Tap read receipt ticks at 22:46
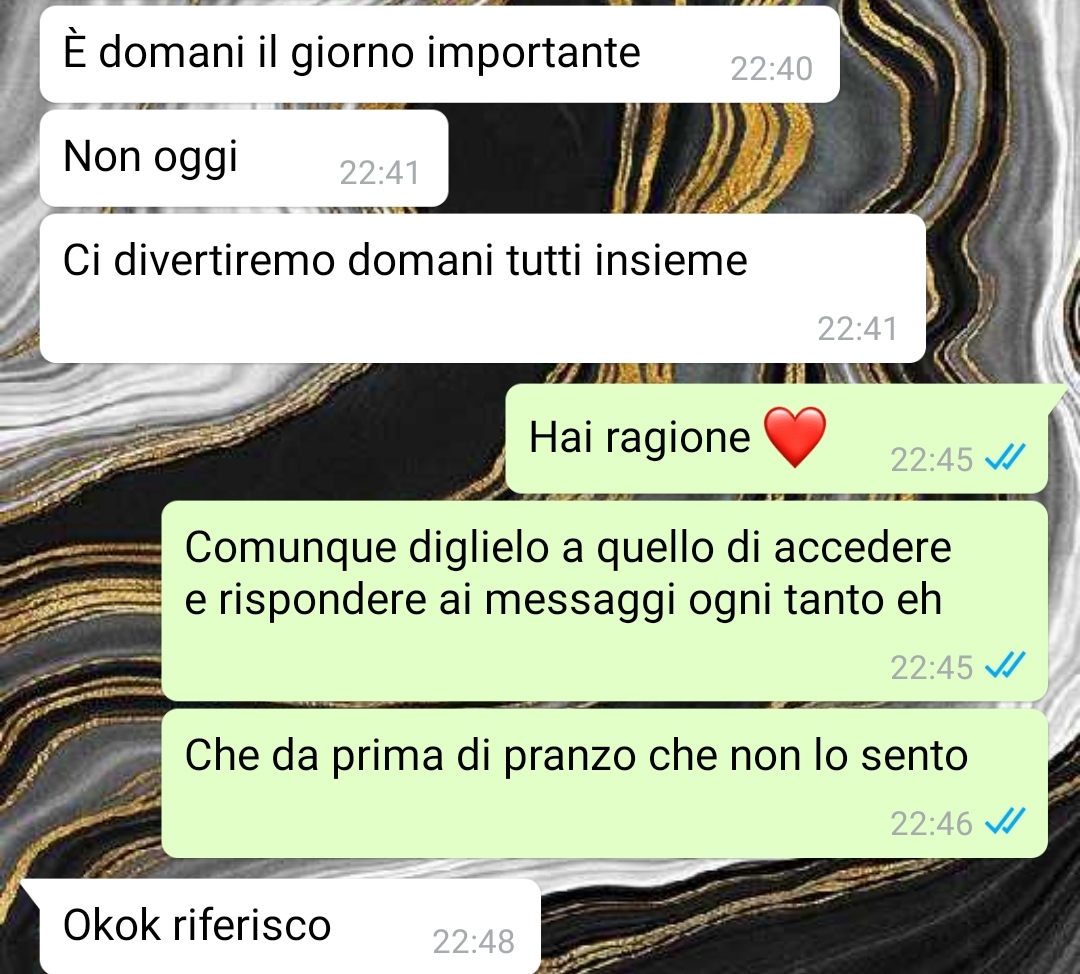The height and width of the screenshot is (974, 1080). click(x=1005, y=822)
